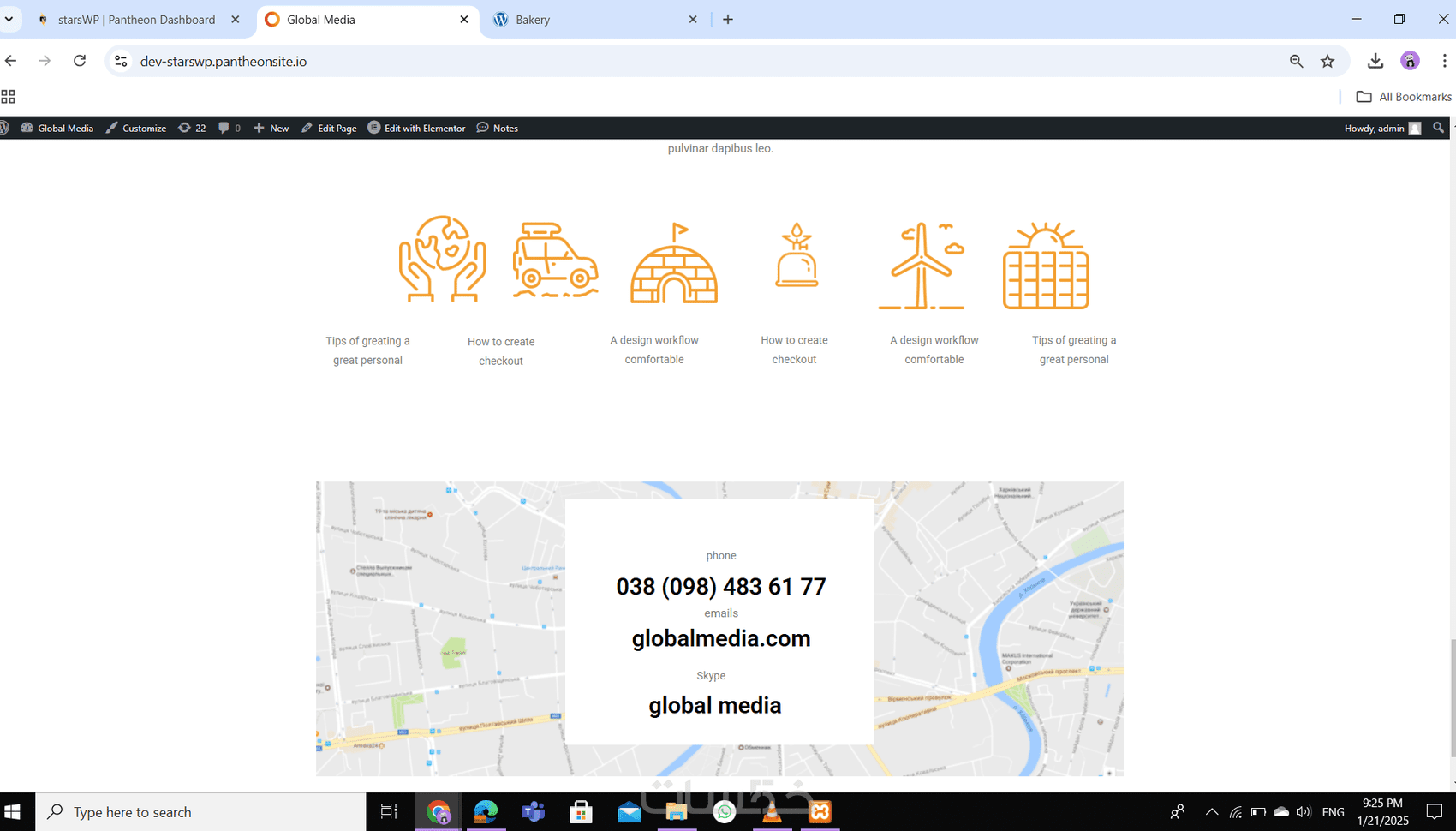Screen dimensions: 1456x831
Task: Click the earth in hands icon
Action: (x=443, y=259)
